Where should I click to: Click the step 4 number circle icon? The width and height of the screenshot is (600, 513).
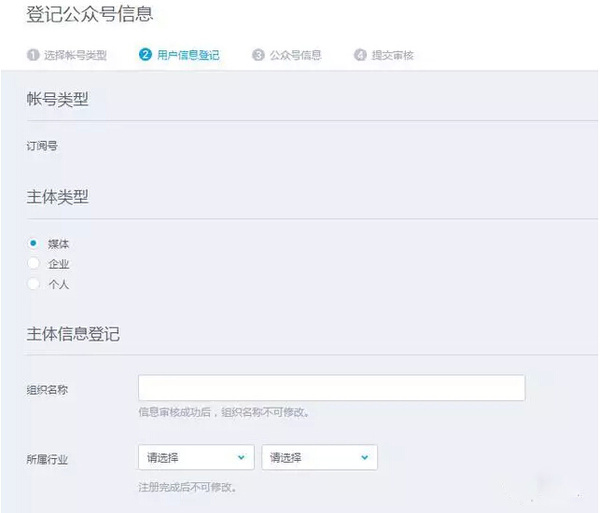(360, 55)
